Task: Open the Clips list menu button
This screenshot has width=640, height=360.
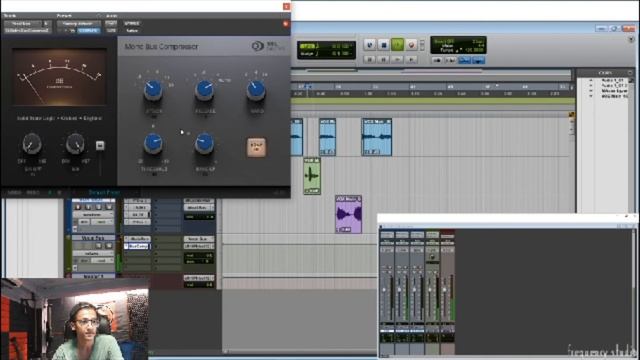Action: (631, 73)
